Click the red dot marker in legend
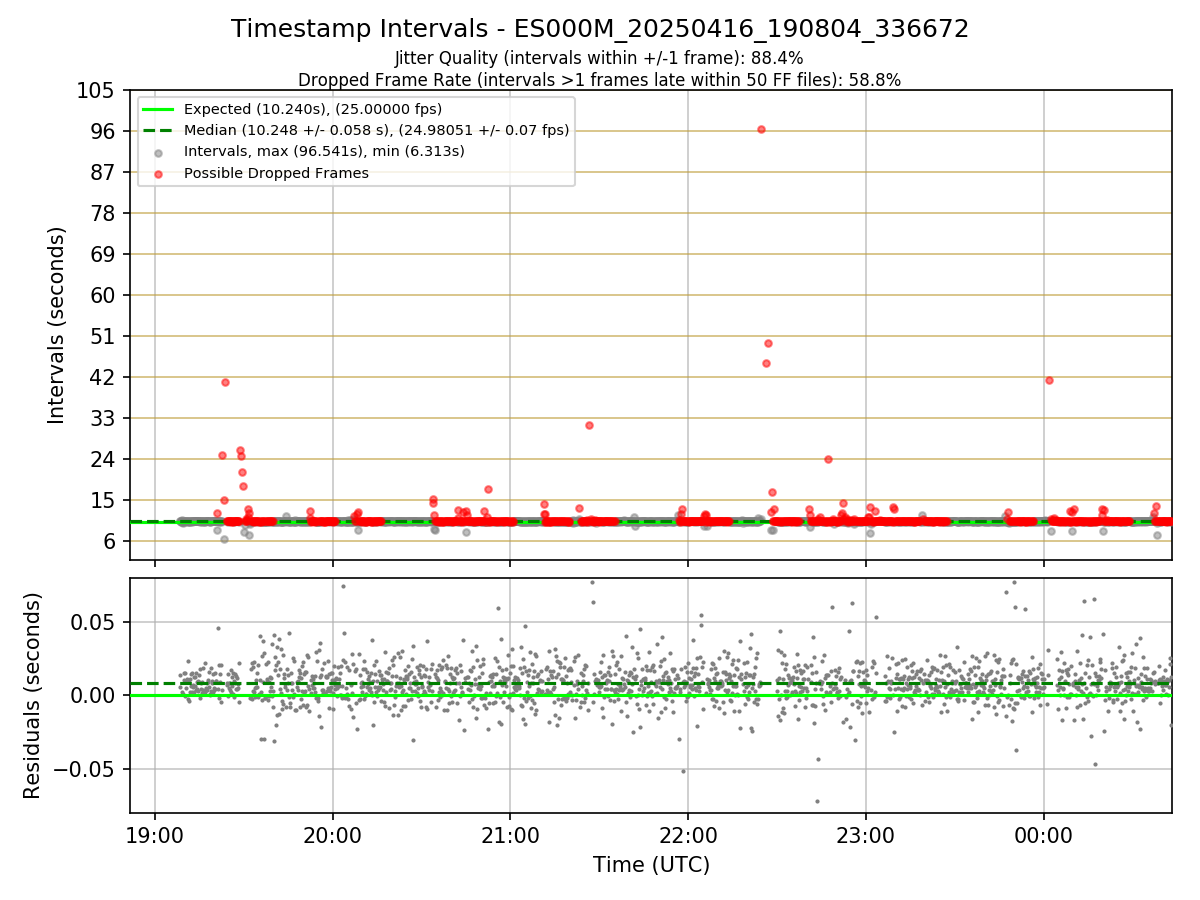Image resolution: width=1200 pixels, height=900 pixels. pyautogui.click(x=159, y=173)
